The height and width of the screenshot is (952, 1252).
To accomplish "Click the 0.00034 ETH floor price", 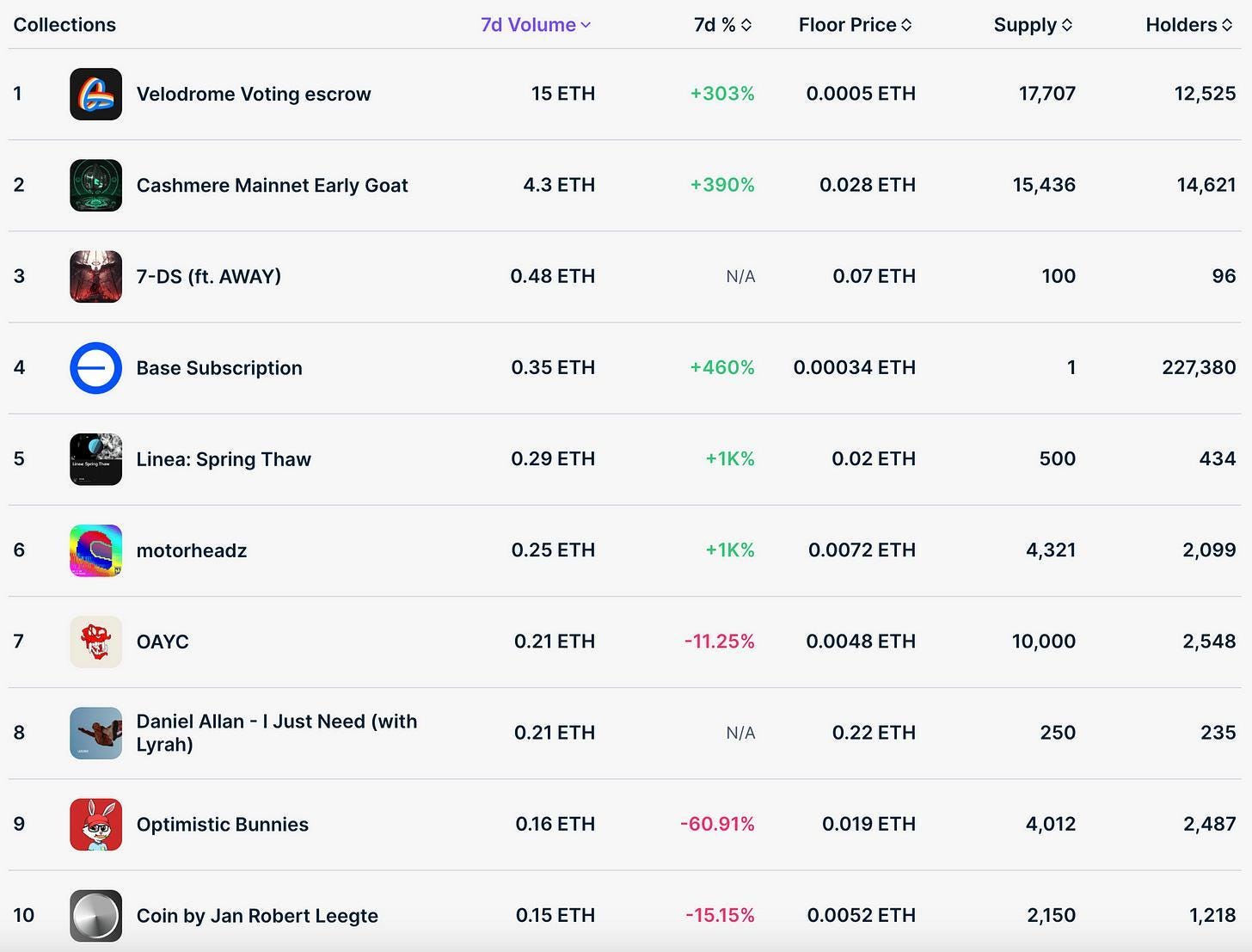I will (855, 367).
